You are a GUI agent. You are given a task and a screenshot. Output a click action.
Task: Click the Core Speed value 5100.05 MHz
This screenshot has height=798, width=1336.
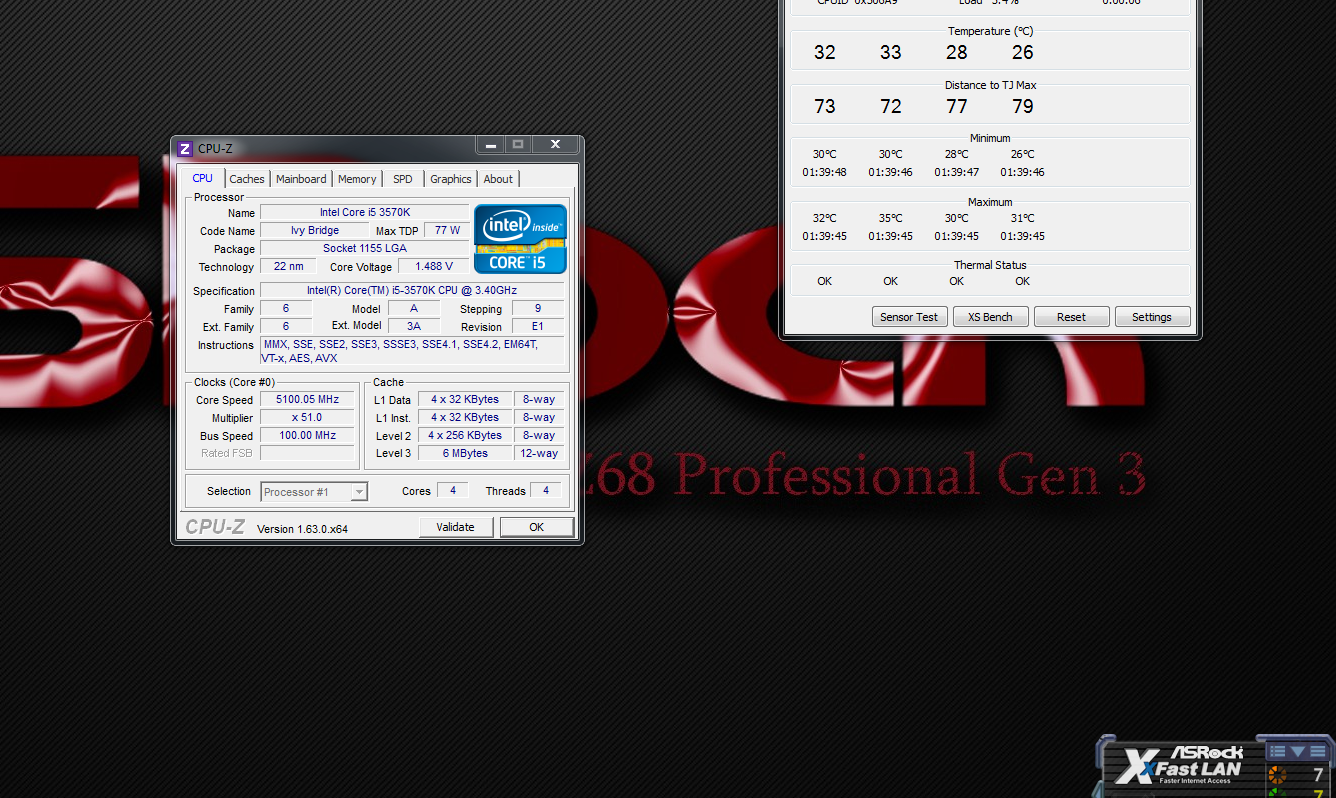click(x=308, y=399)
